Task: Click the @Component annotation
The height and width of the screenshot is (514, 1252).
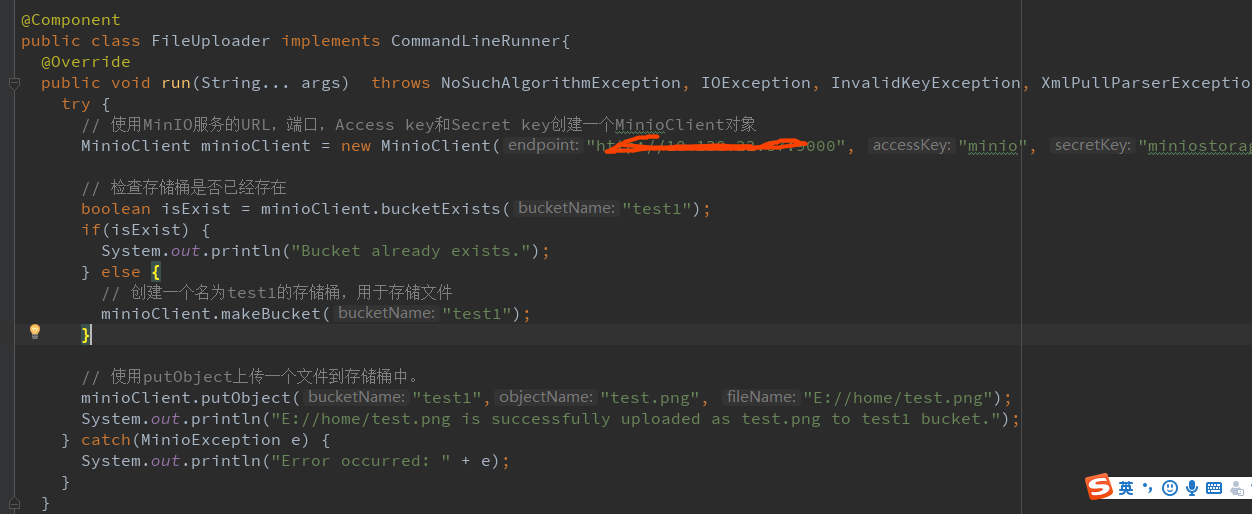Action: tap(71, 20)
